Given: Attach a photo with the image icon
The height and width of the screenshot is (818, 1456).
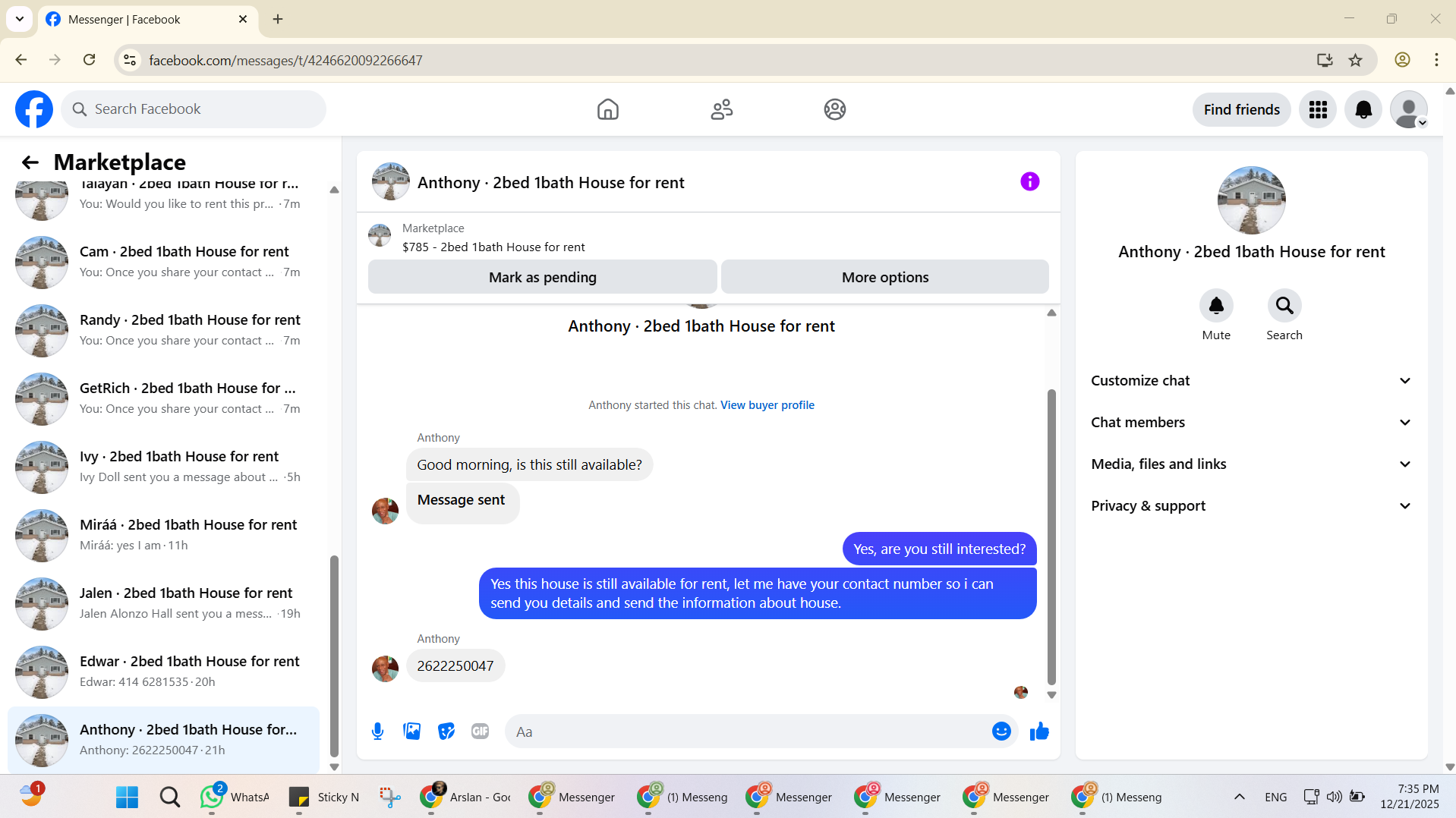Looking at the screenshot, I should click(x=411, y=731).
